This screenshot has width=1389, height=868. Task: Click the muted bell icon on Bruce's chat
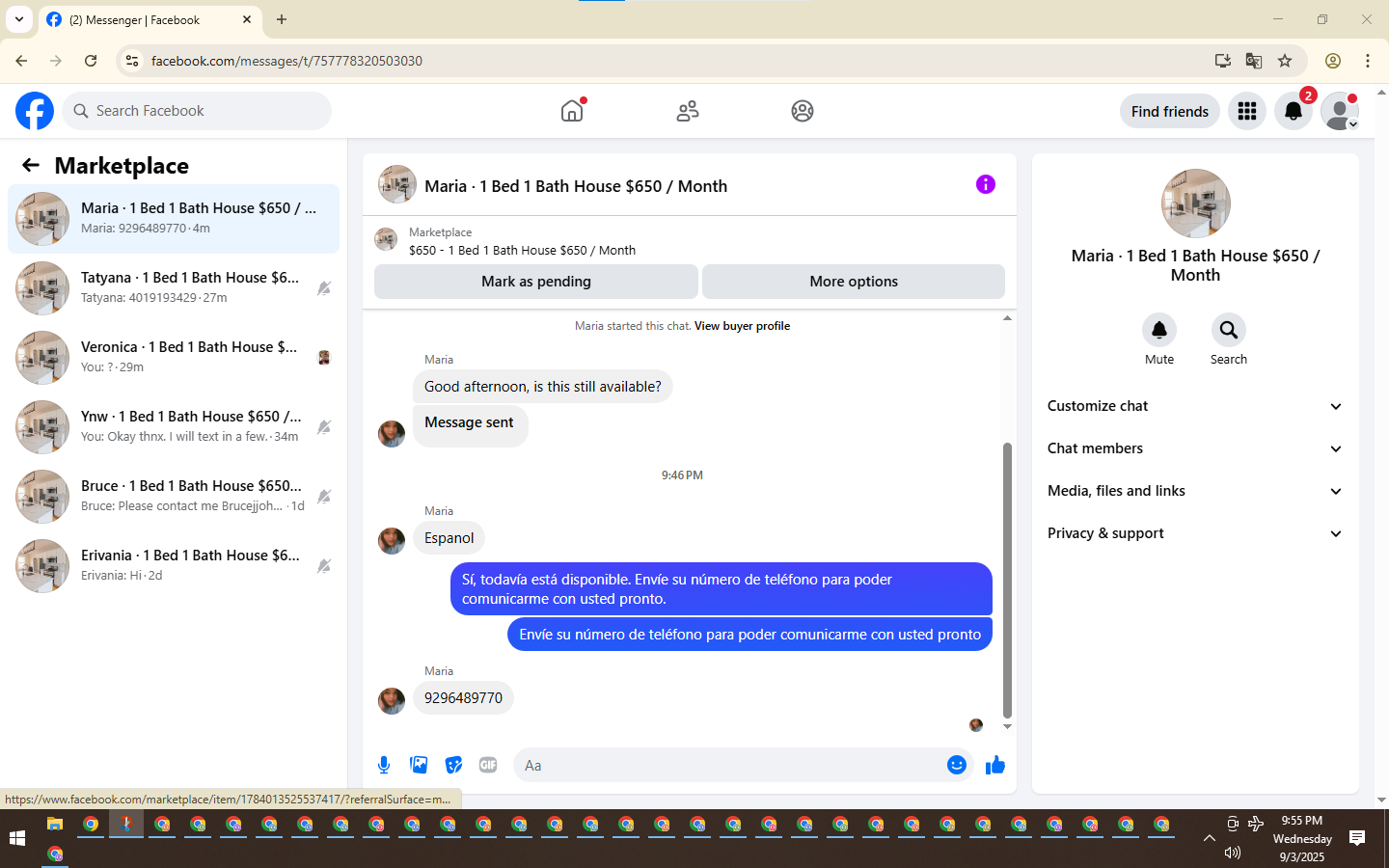[x=324, y=497]
